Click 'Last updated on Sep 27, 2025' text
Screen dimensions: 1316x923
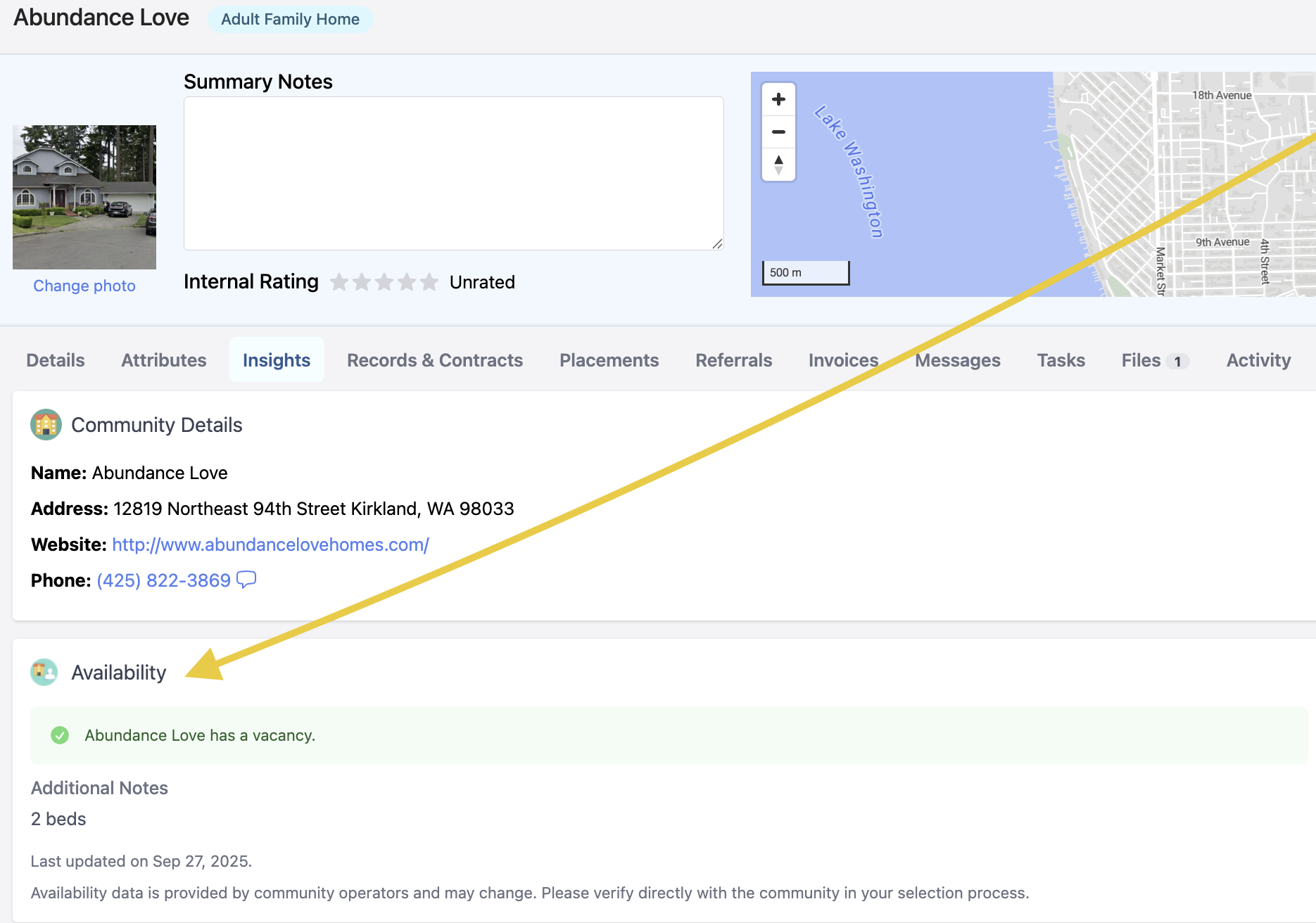(141, 861)
